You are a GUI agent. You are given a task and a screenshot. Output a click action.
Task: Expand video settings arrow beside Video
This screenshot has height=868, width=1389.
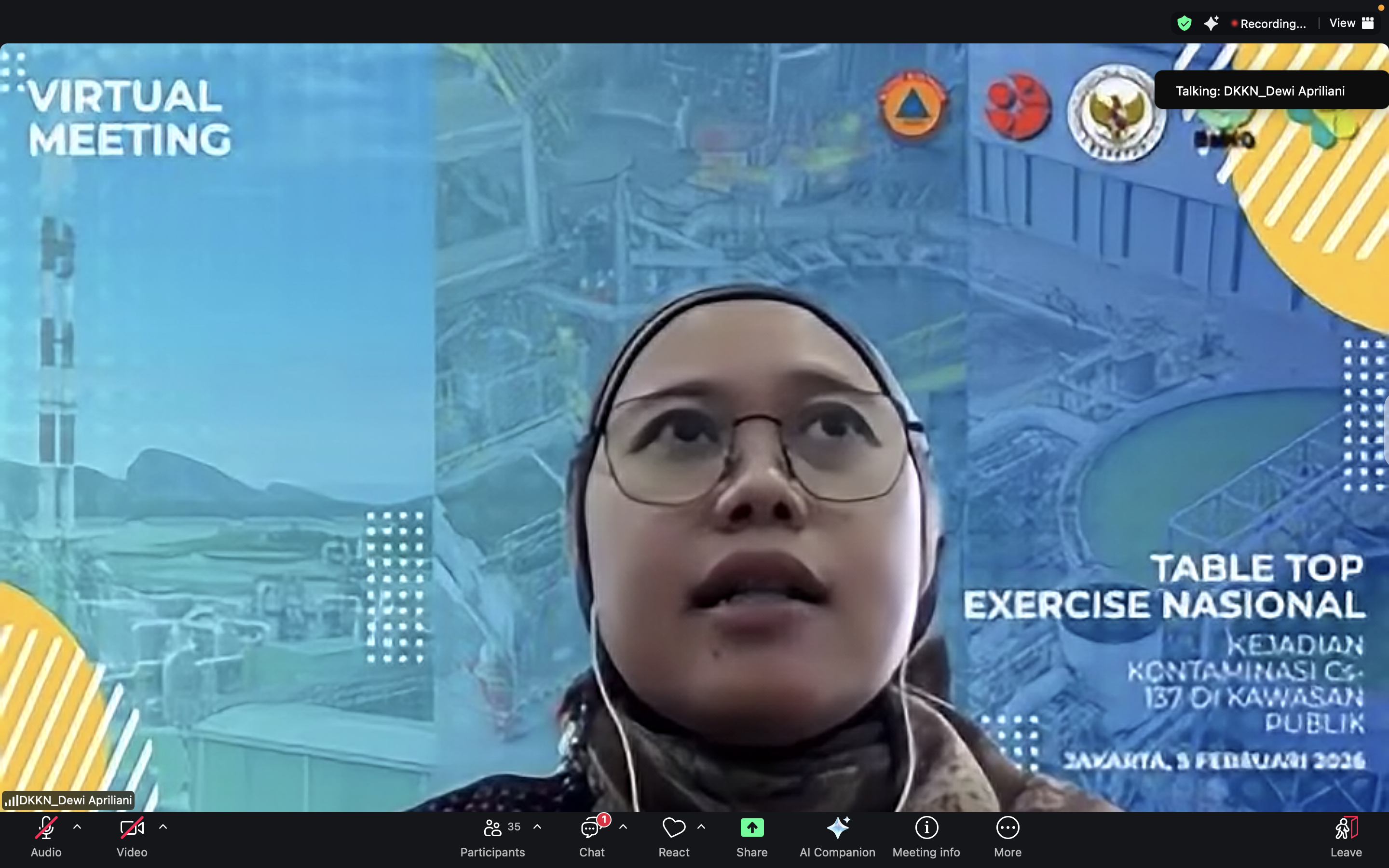[163, 827]
